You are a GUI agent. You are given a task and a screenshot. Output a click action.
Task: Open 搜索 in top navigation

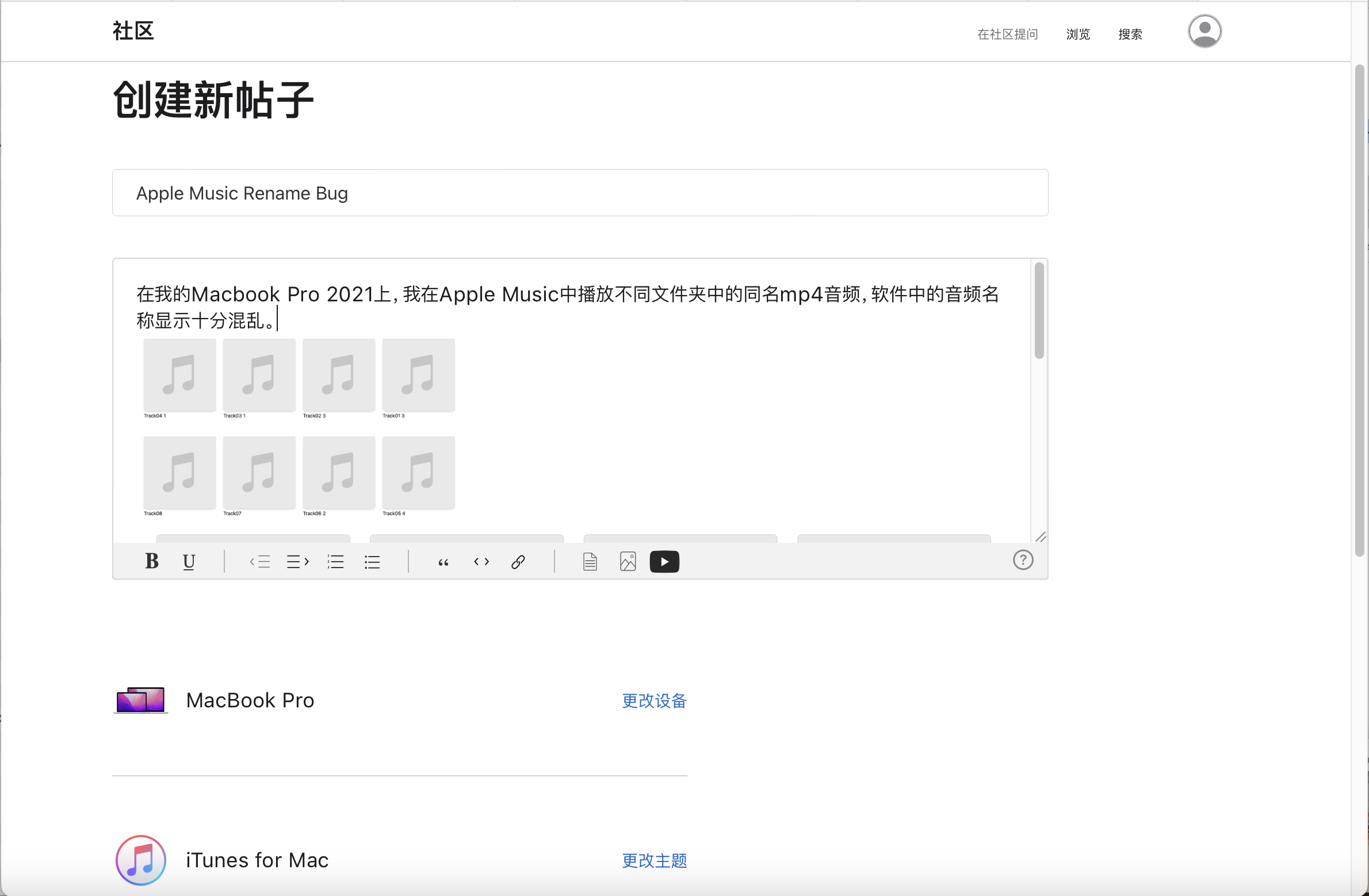click(x=1130, y=35)
